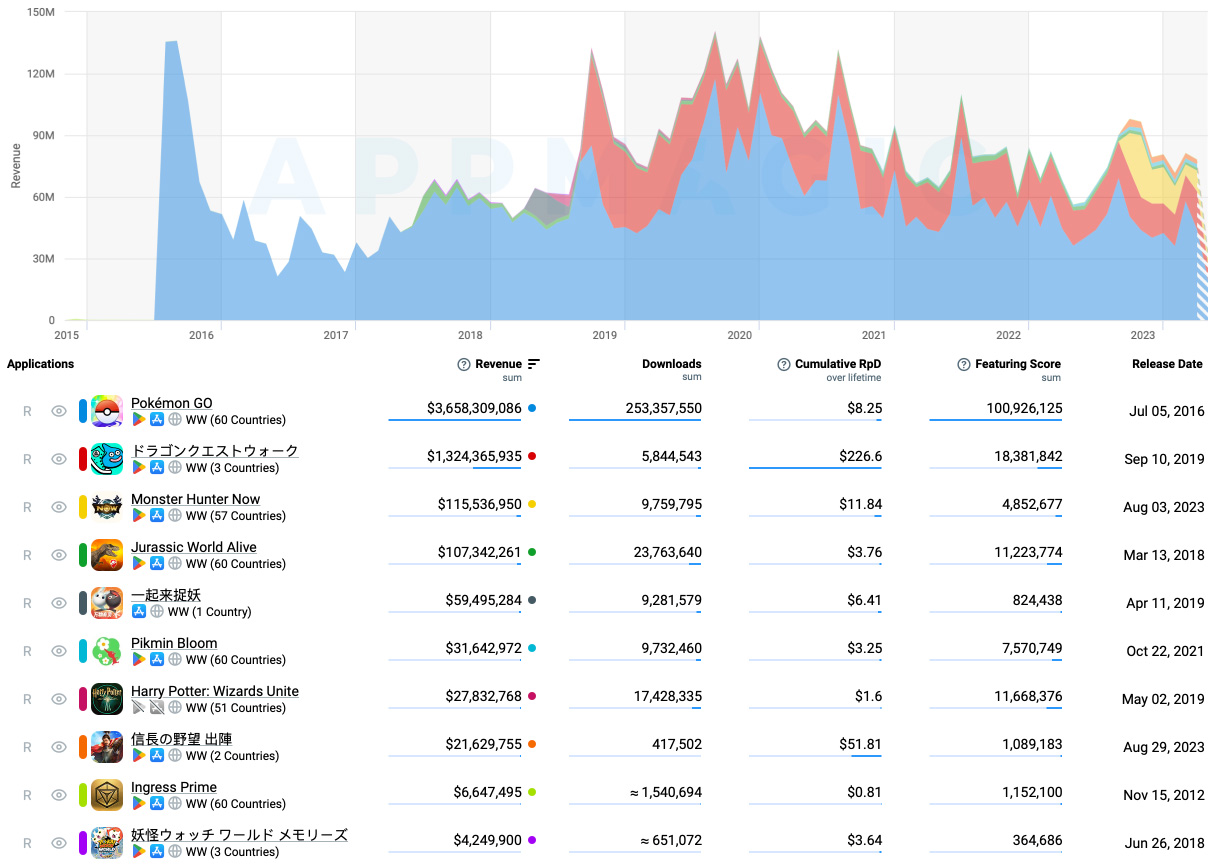Image resolution: width=1218 pixels, height=866 pixels.
Task: Sort table by Cumulative RpD header
Action: (838, 364)
